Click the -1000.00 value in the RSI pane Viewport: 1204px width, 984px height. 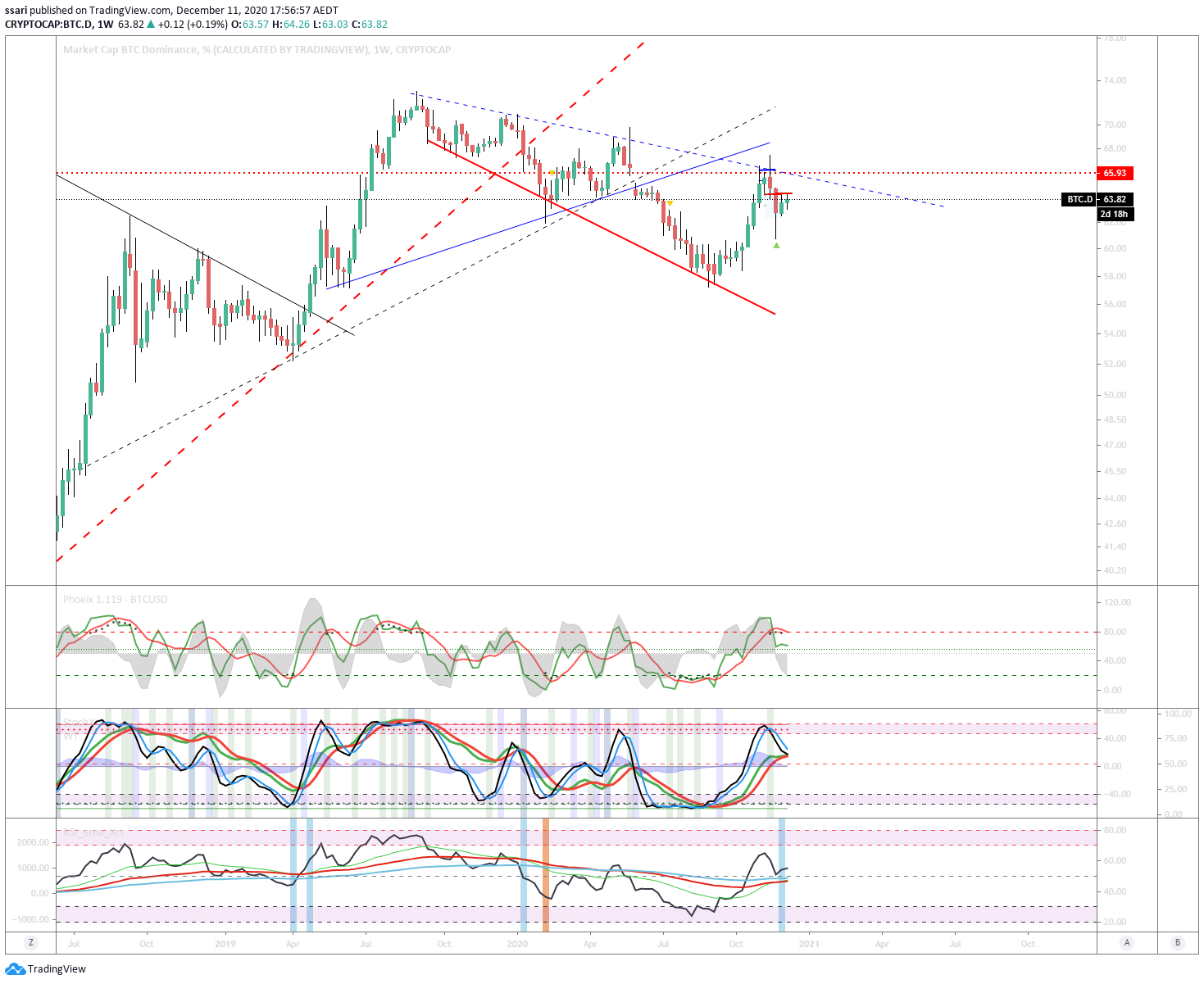(x=31, y=919)
